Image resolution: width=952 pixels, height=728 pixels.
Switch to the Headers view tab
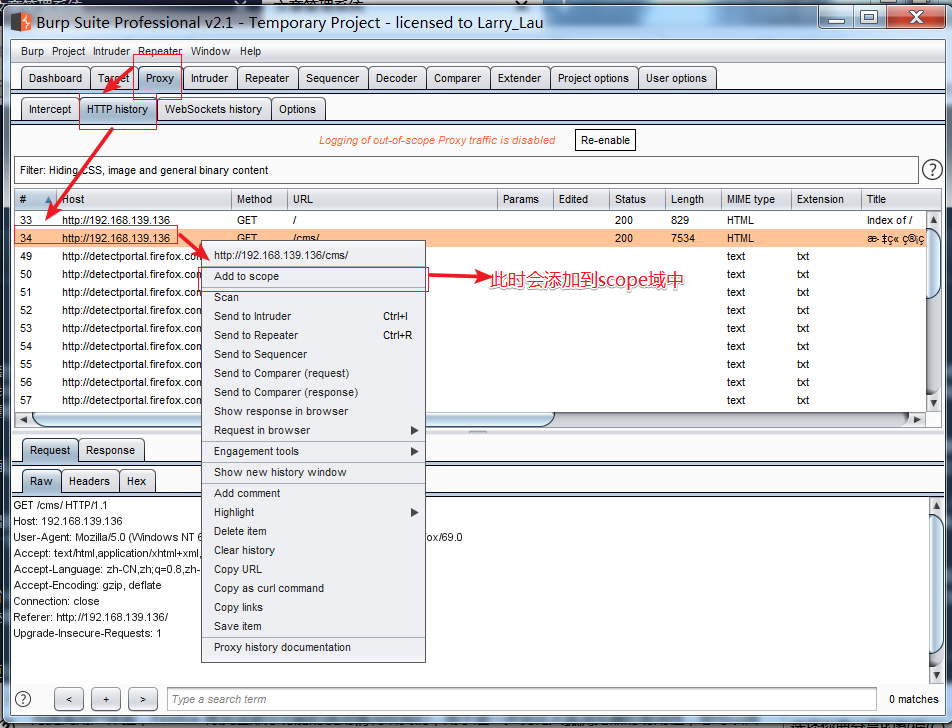89,481
